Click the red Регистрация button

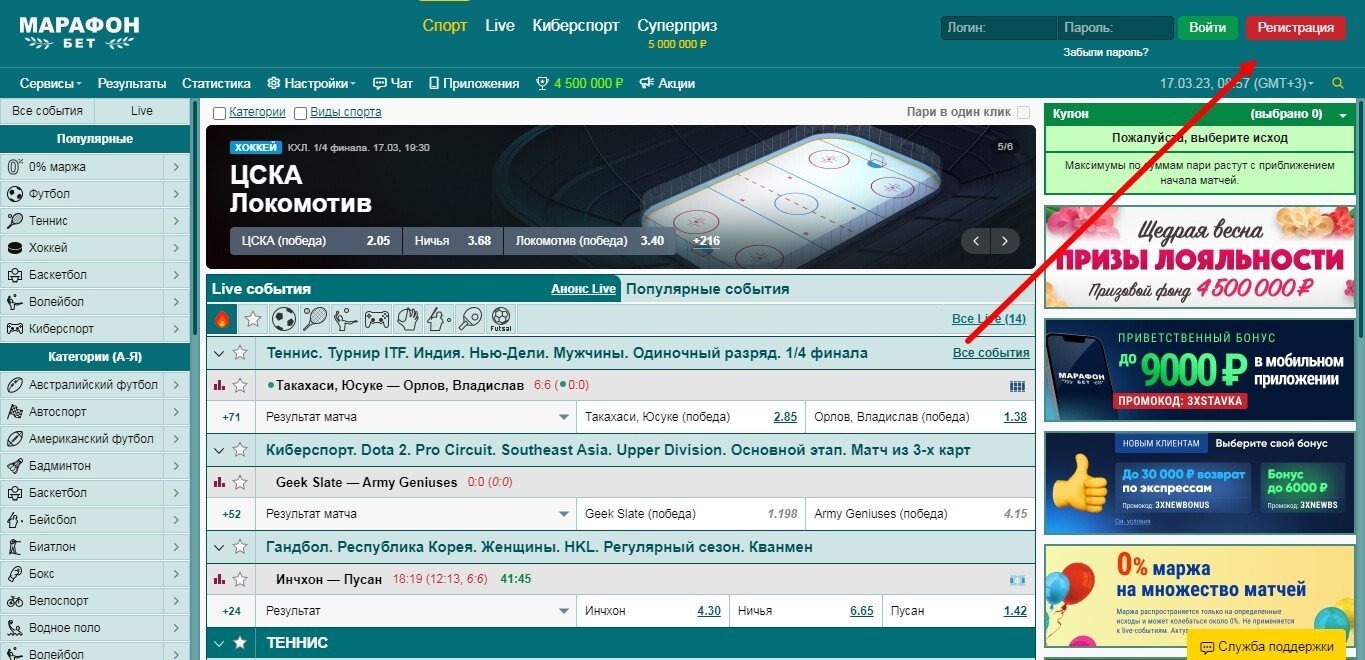tap(1295, 28)
